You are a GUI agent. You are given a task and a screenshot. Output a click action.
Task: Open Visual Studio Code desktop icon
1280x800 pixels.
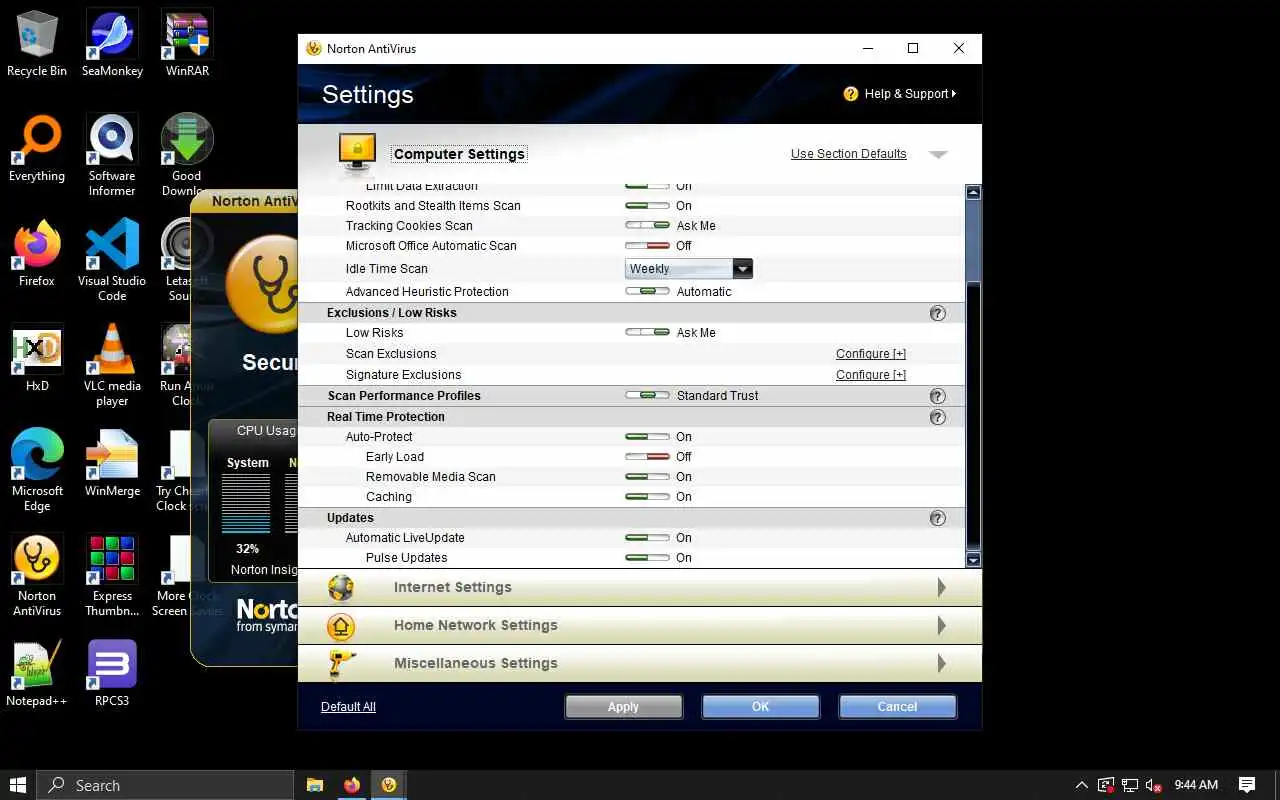pyautogui.click(x=112, y=261)
